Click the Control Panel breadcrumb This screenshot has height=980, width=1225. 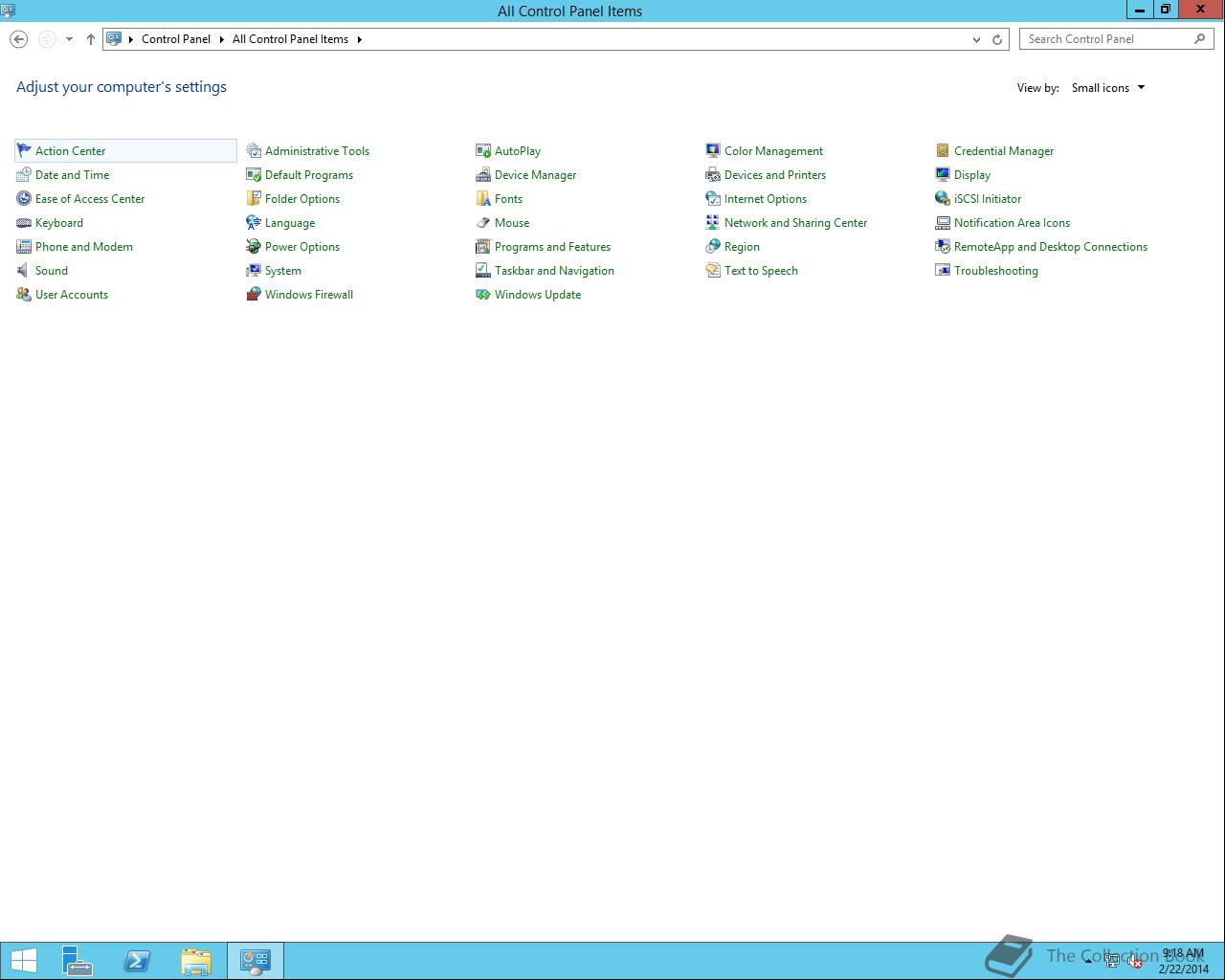point(176,39)
